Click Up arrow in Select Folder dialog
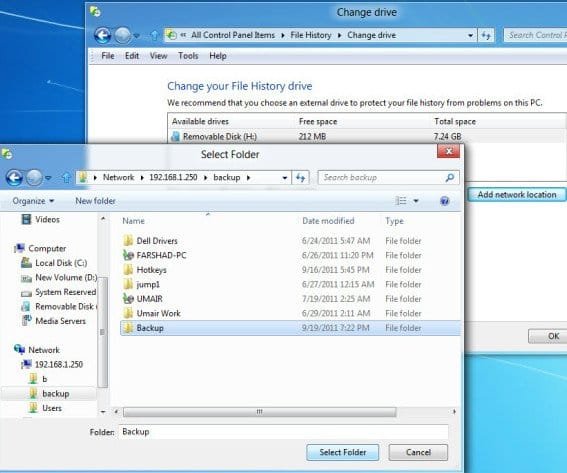The width and height of the screenshot is (567, 473). pos(66,178)
